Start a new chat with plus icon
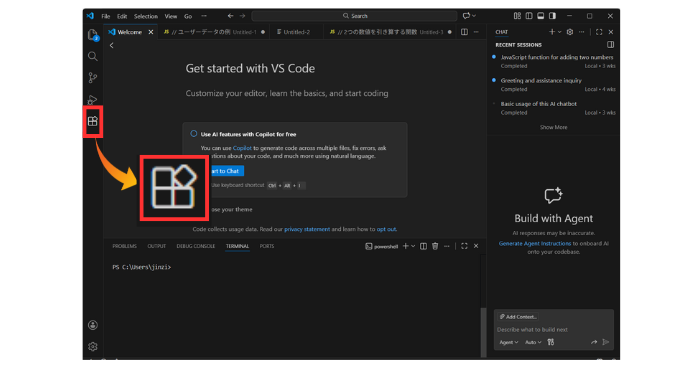 [552, 32]
